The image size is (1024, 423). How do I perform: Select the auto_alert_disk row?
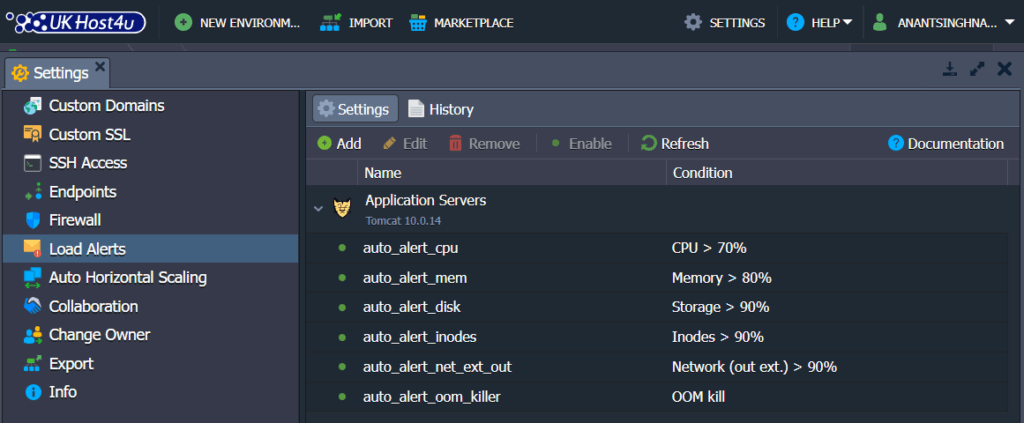(657, 307)
